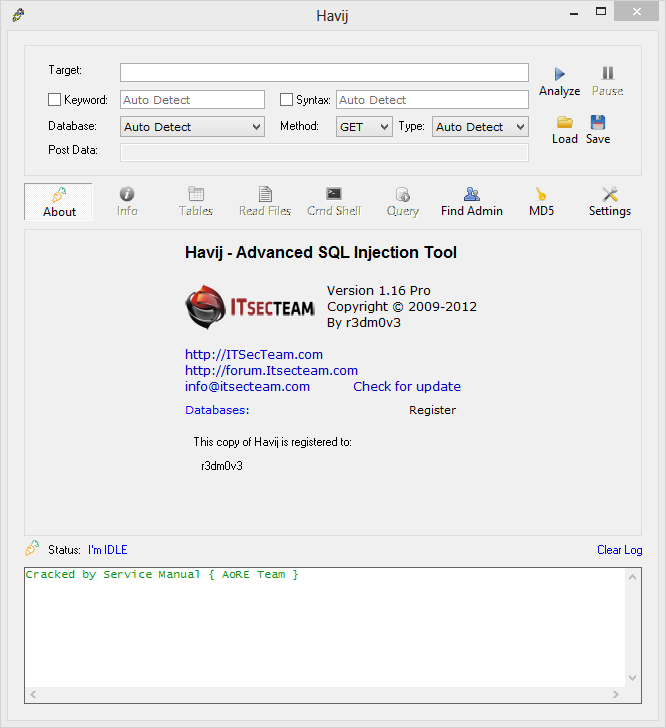Click the carrot status icon
The height and width of the screenshot is (728, 666).
tap(32, 548)
